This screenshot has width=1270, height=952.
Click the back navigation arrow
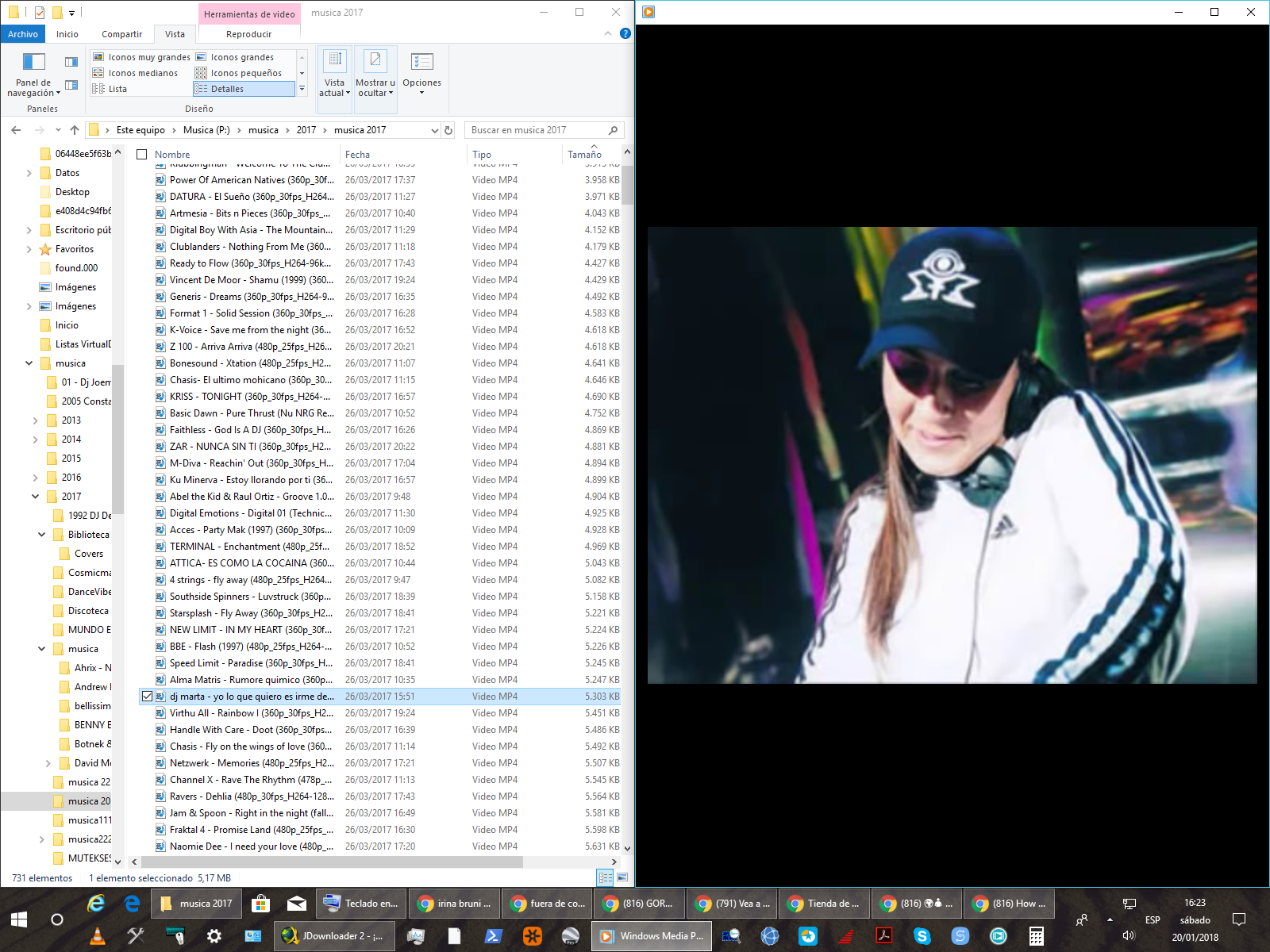tap(17, 130)
